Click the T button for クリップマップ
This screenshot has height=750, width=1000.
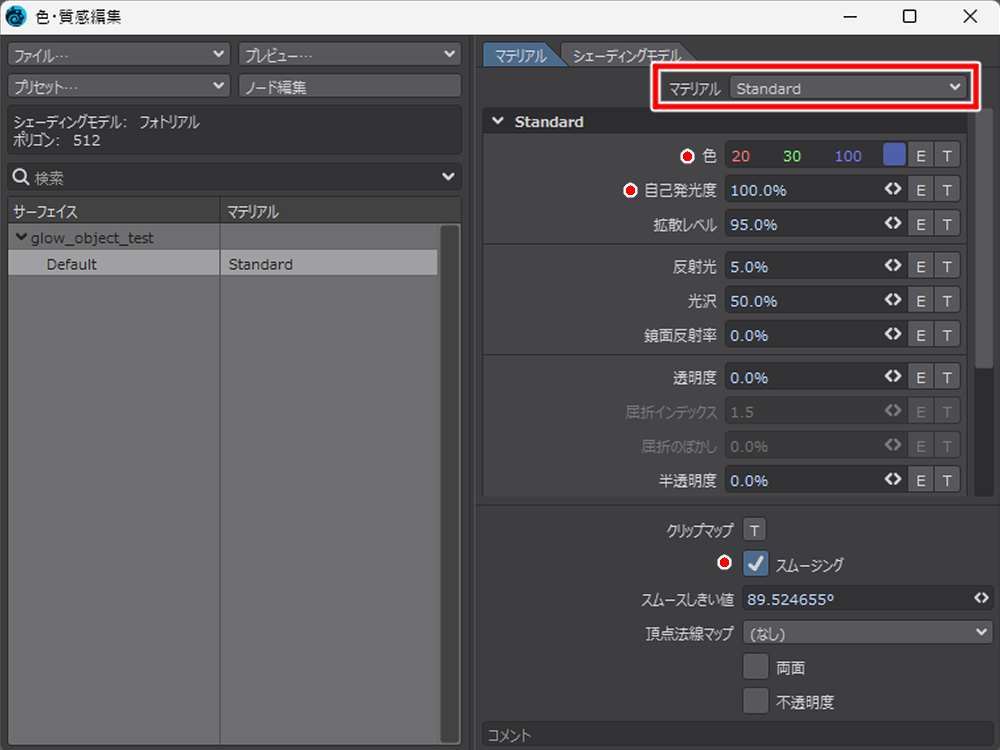click(755, 530)
